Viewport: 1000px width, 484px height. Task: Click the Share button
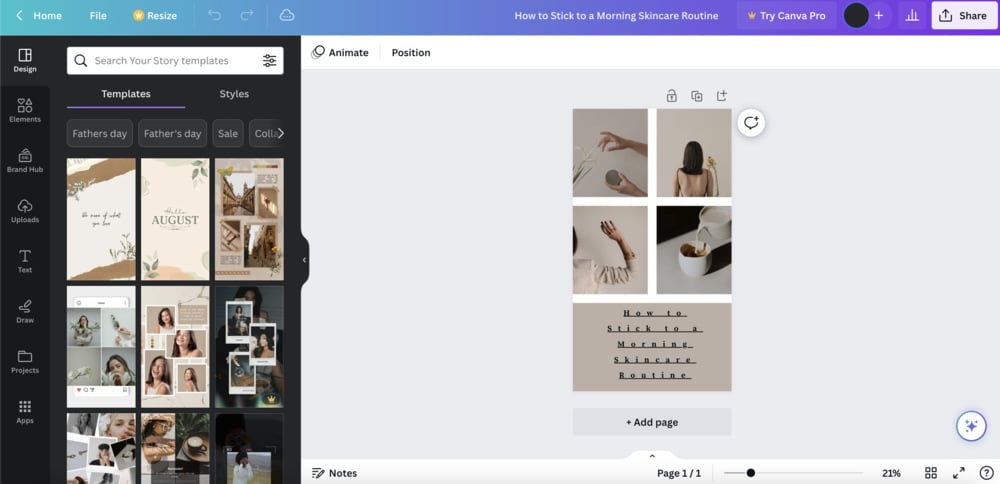(x=964, y=15)
